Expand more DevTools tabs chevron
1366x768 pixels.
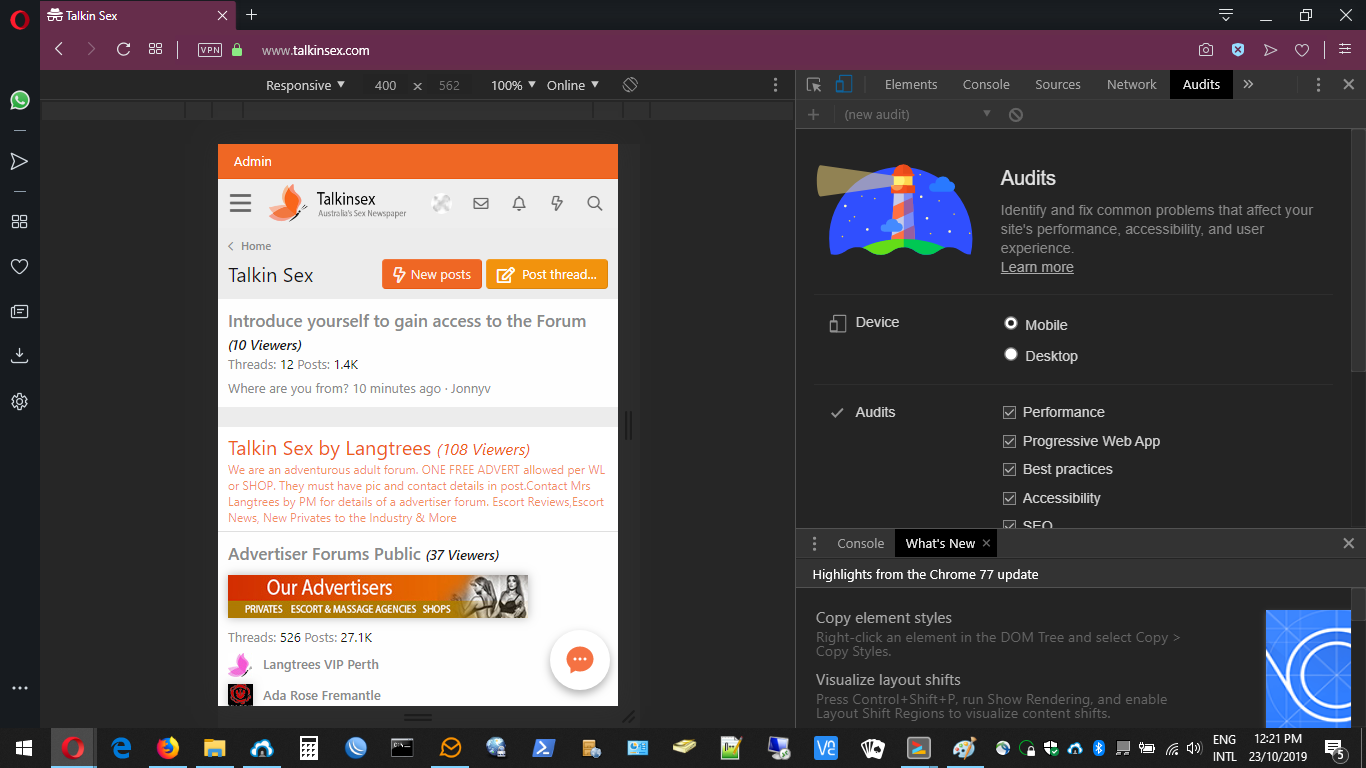(1248, 85)
